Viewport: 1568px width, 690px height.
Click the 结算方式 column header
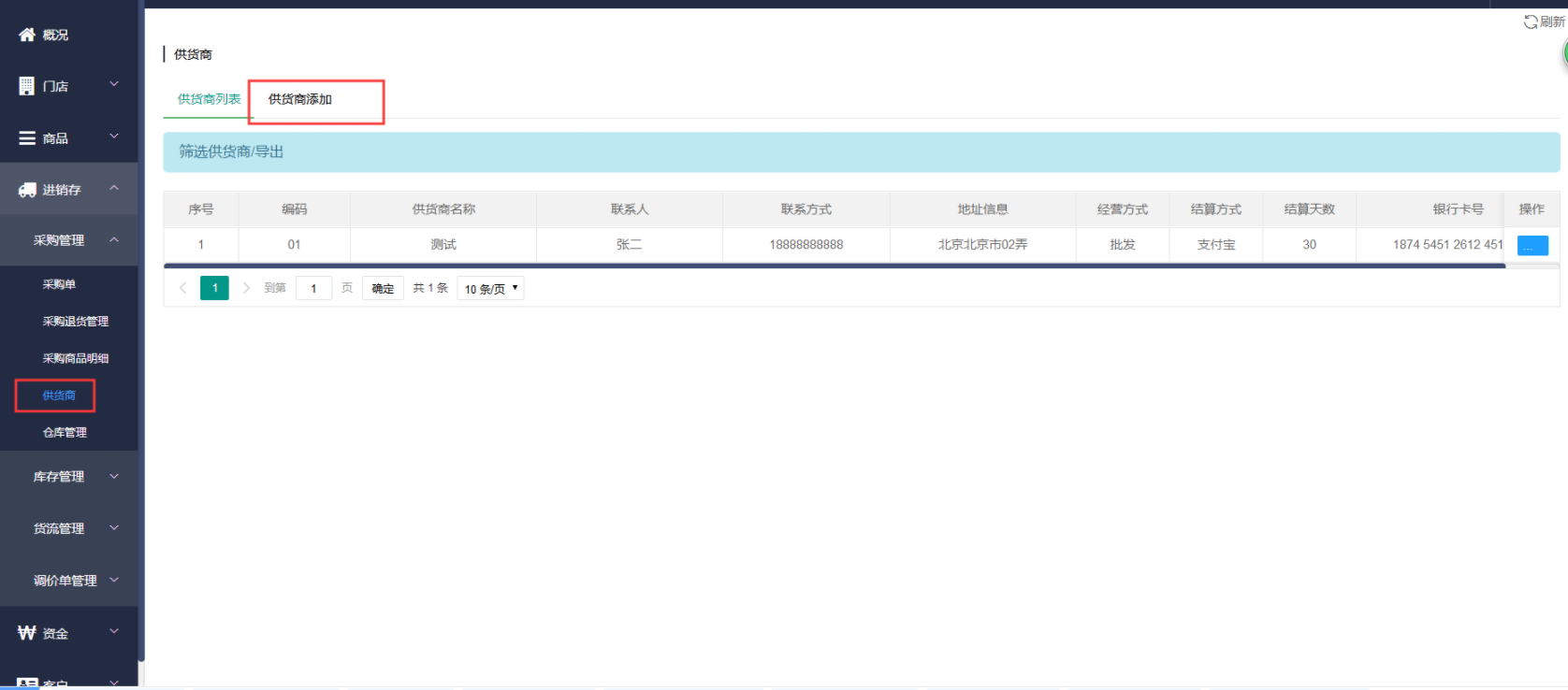pos(1216,209)
